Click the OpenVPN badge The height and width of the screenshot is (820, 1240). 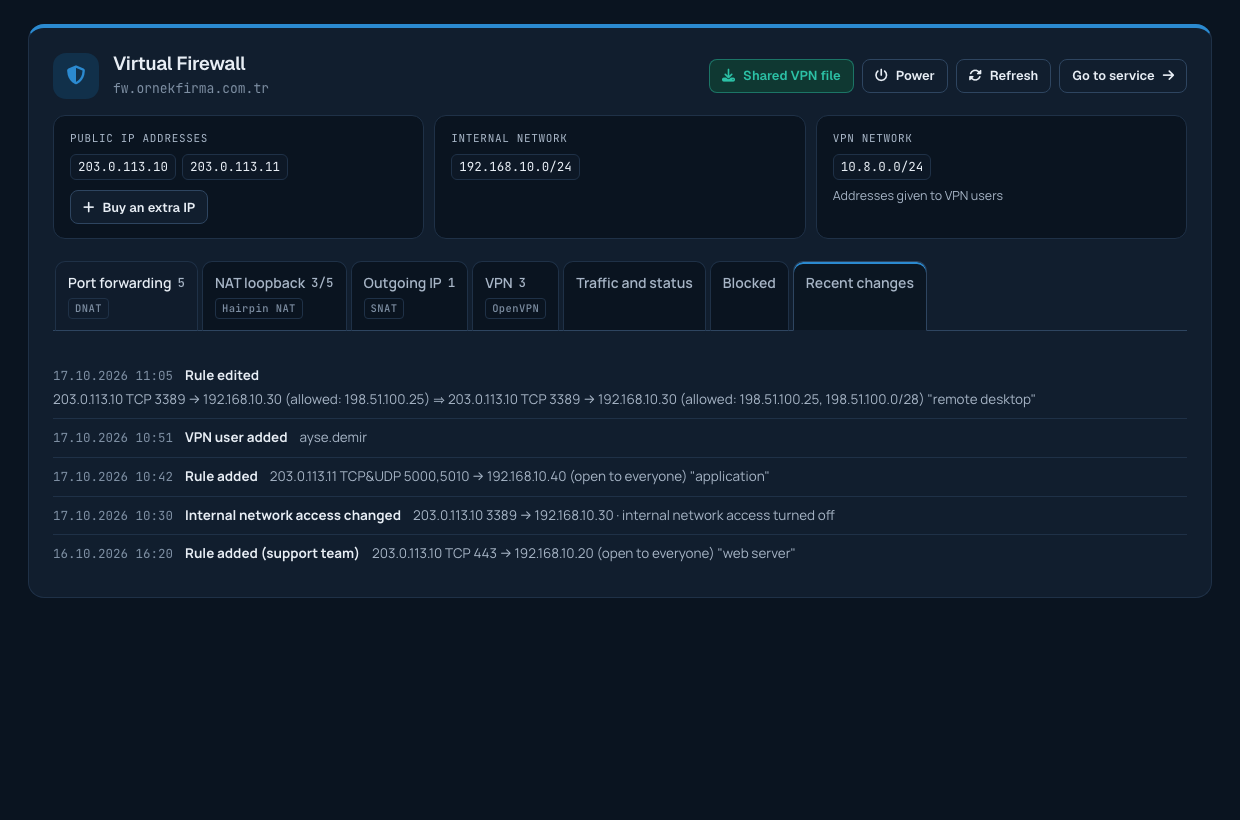[x=515, y=308]
